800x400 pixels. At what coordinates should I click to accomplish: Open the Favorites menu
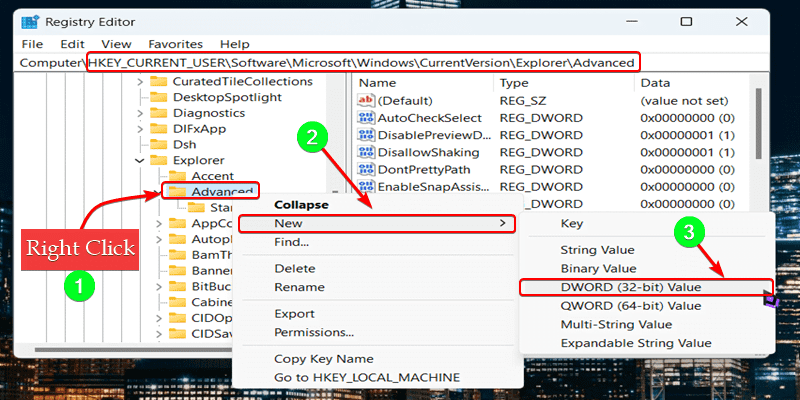coord(176,44)
